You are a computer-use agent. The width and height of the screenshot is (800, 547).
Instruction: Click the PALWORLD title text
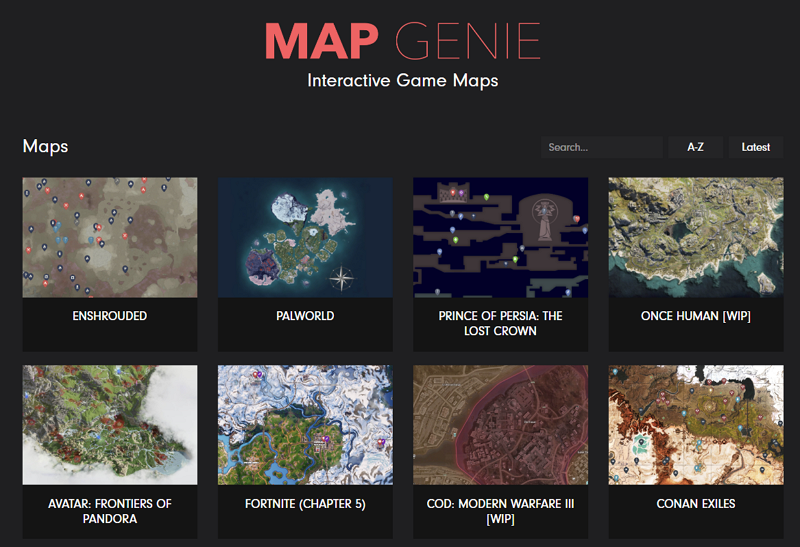305,316
